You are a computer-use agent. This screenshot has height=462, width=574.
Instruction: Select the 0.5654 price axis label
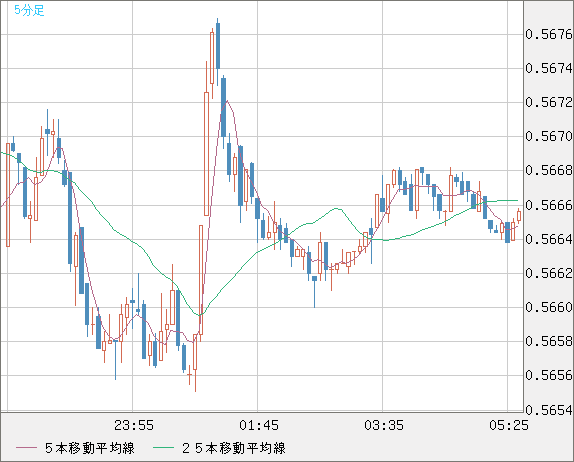549,410
